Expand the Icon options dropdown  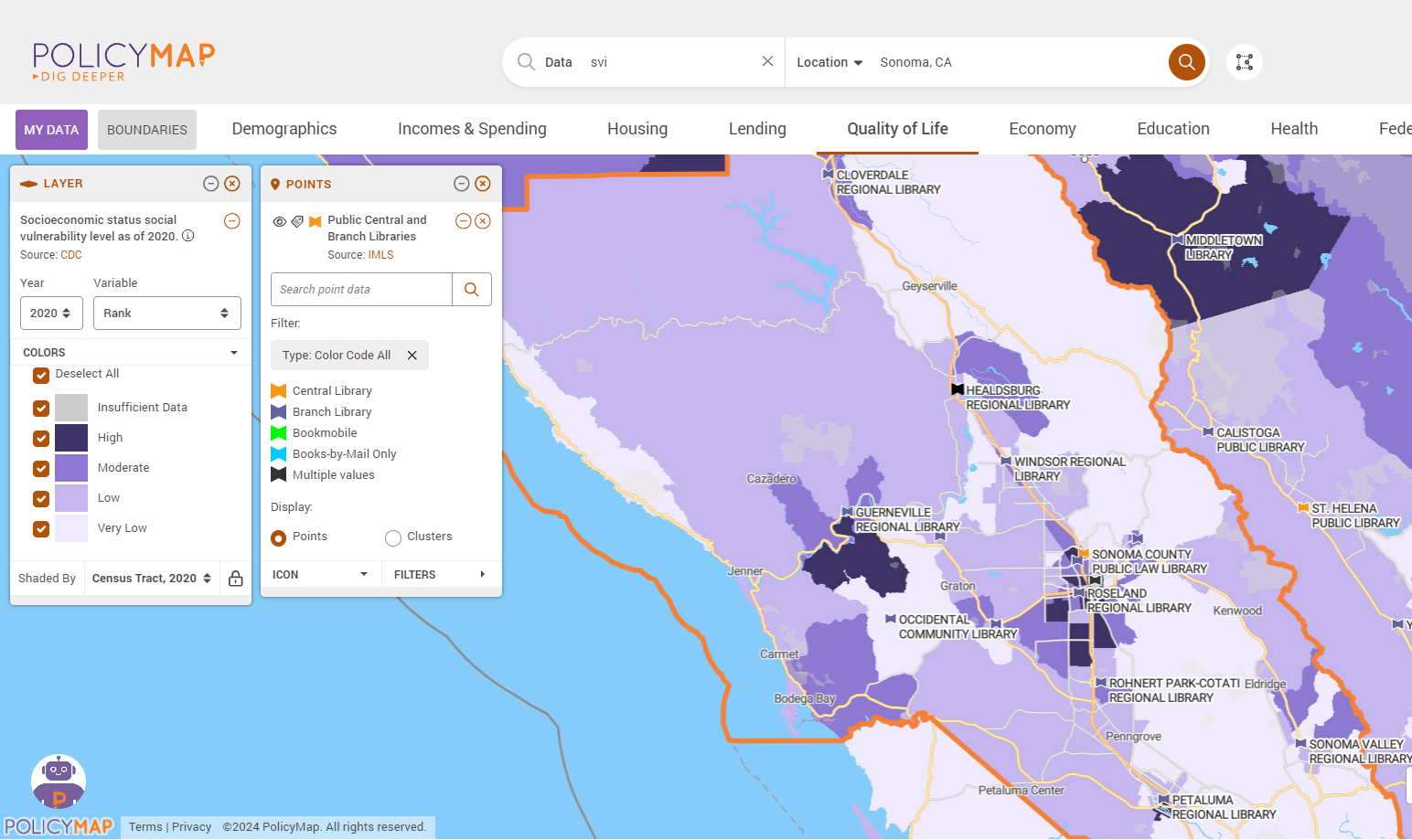point(320,575)
